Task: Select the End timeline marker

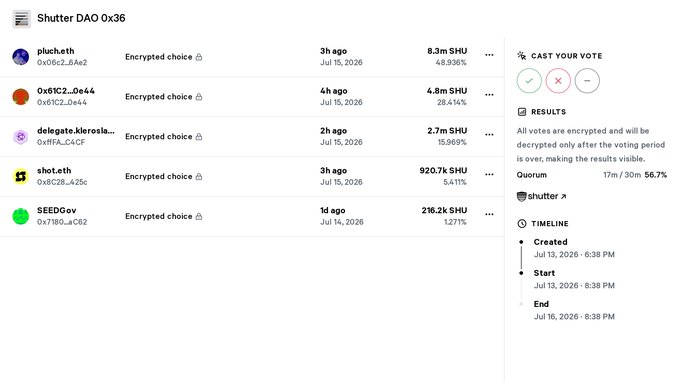Action: point(521,304)
